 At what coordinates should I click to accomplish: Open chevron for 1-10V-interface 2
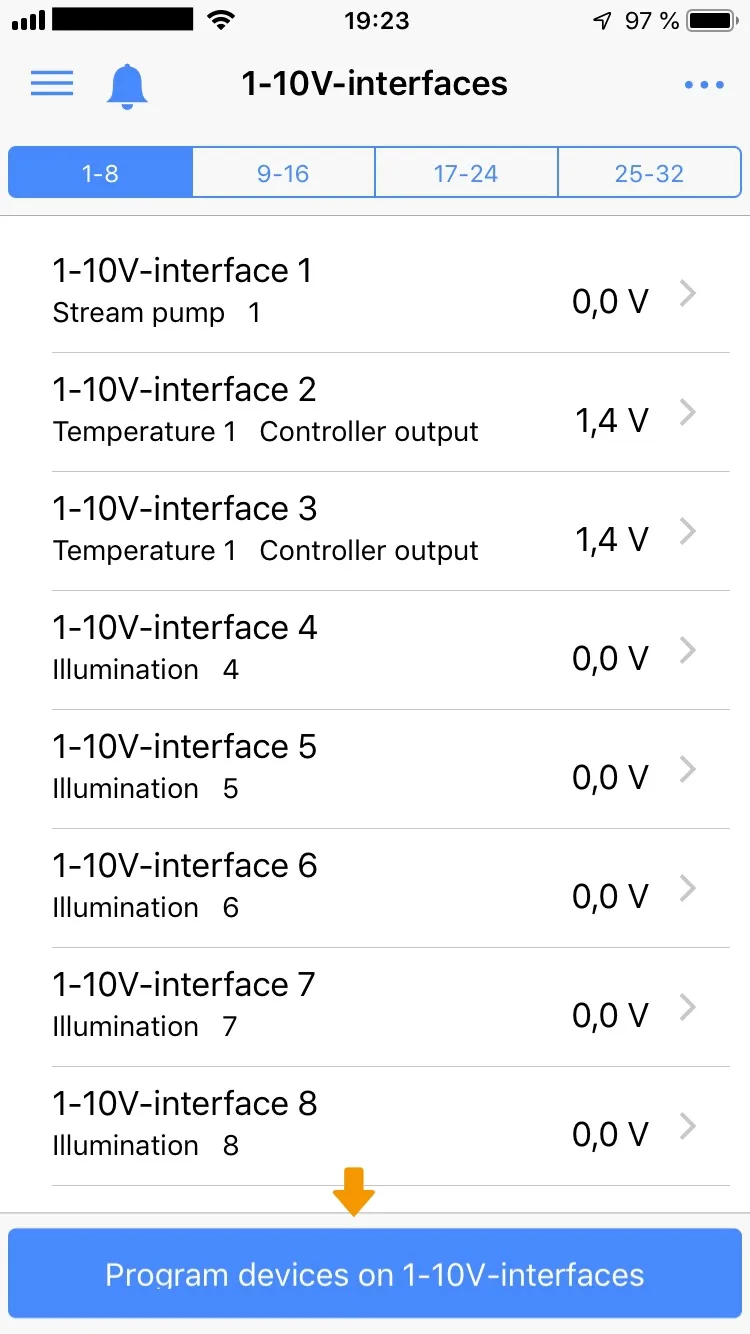tap(687, 412)
